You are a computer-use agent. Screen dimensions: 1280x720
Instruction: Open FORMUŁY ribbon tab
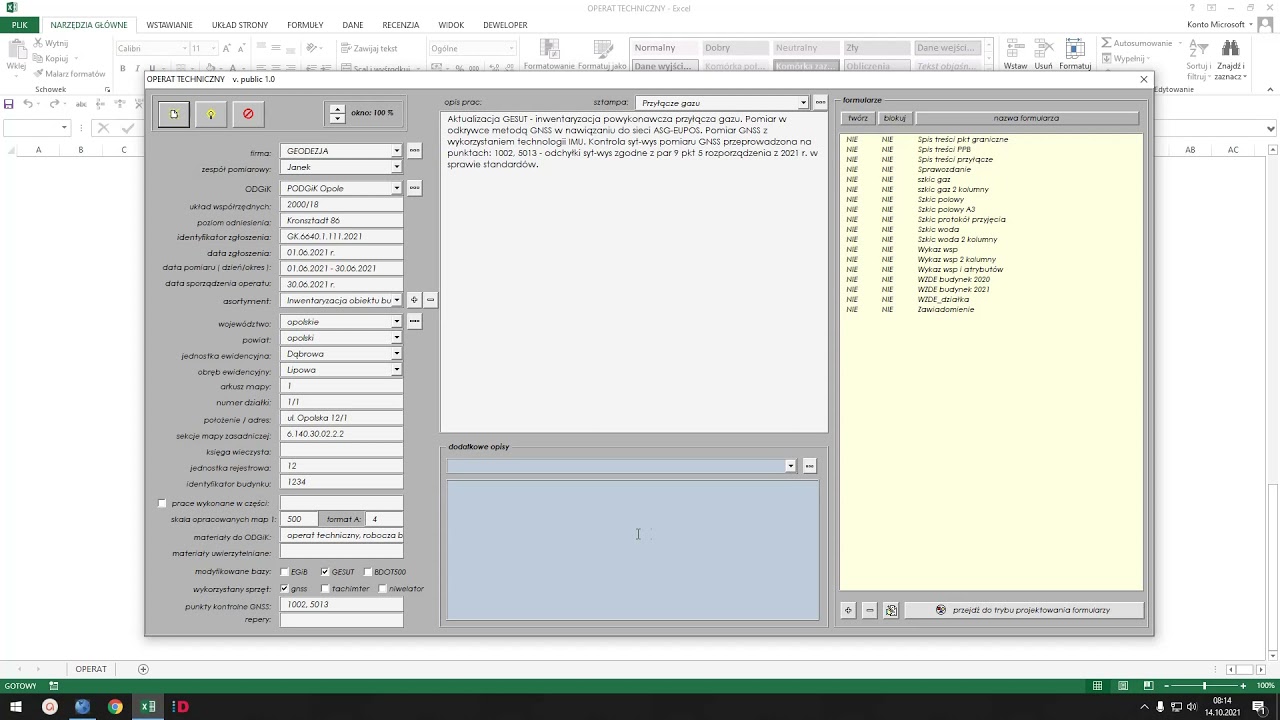pos(305,24)
